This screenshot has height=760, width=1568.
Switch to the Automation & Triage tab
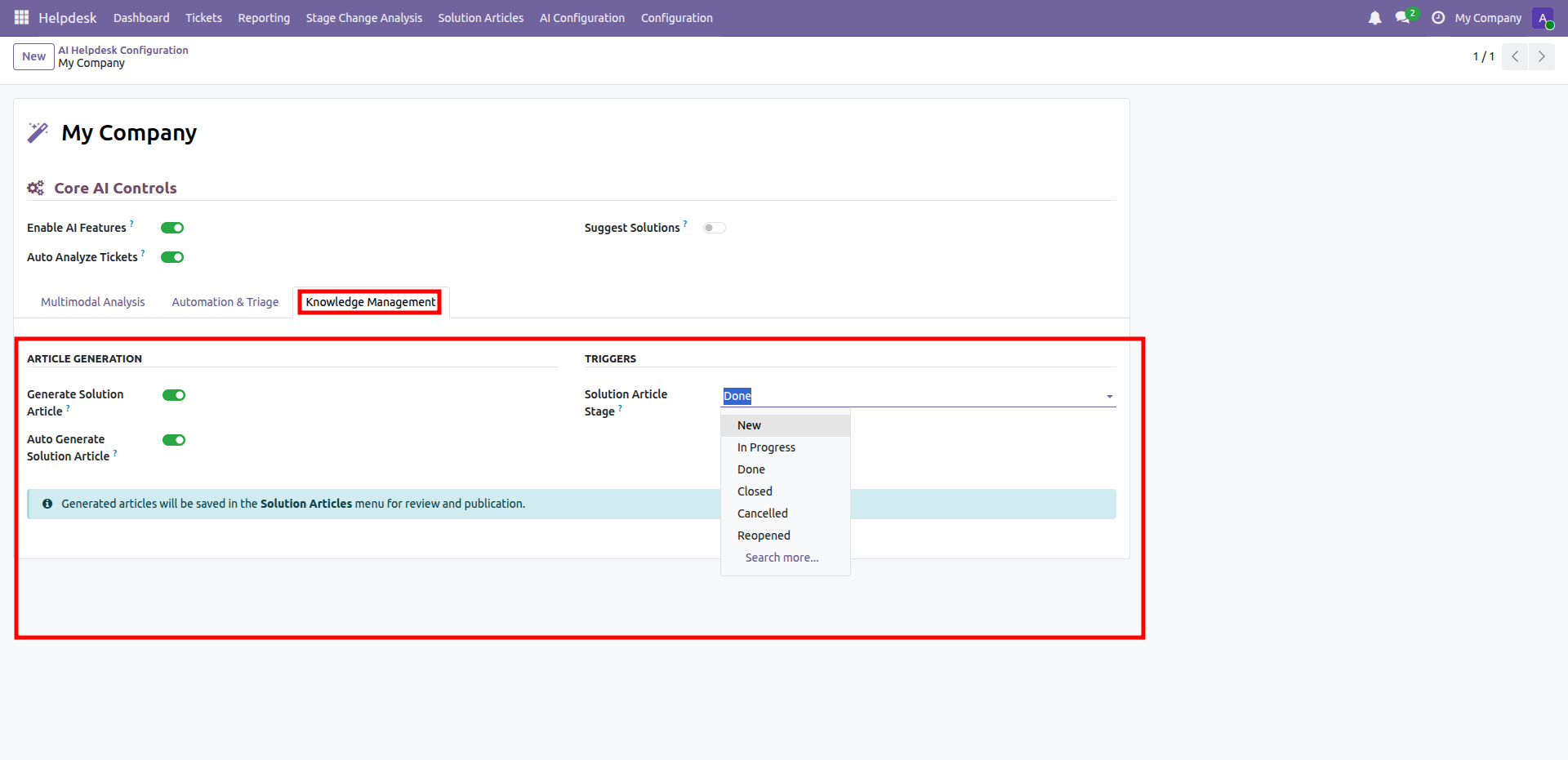pos(225,302)
